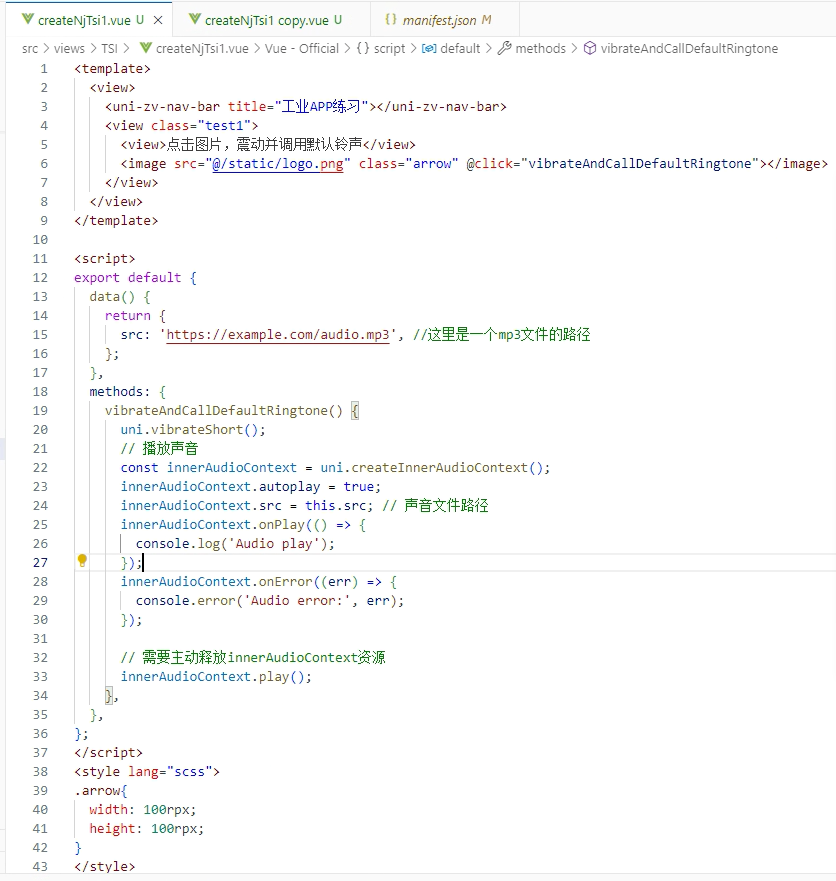Select the TSI breadcrumb segment
The height and width of the screenshot is (881, 836).
point(109,49)
